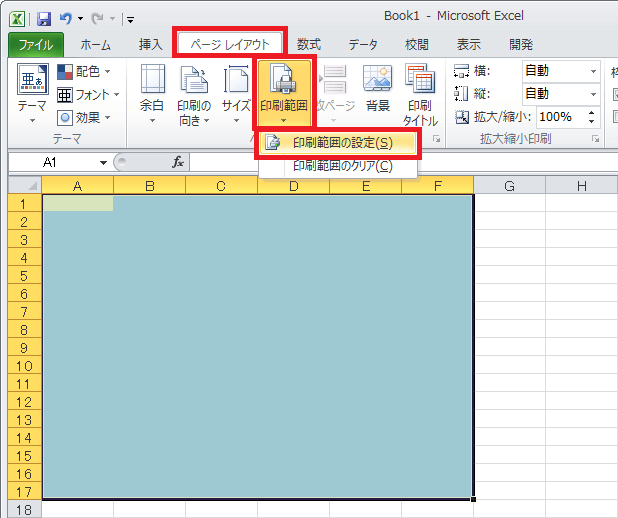Click column G header
The width and height of the screenshot is (618, 518).
point(509,186)
